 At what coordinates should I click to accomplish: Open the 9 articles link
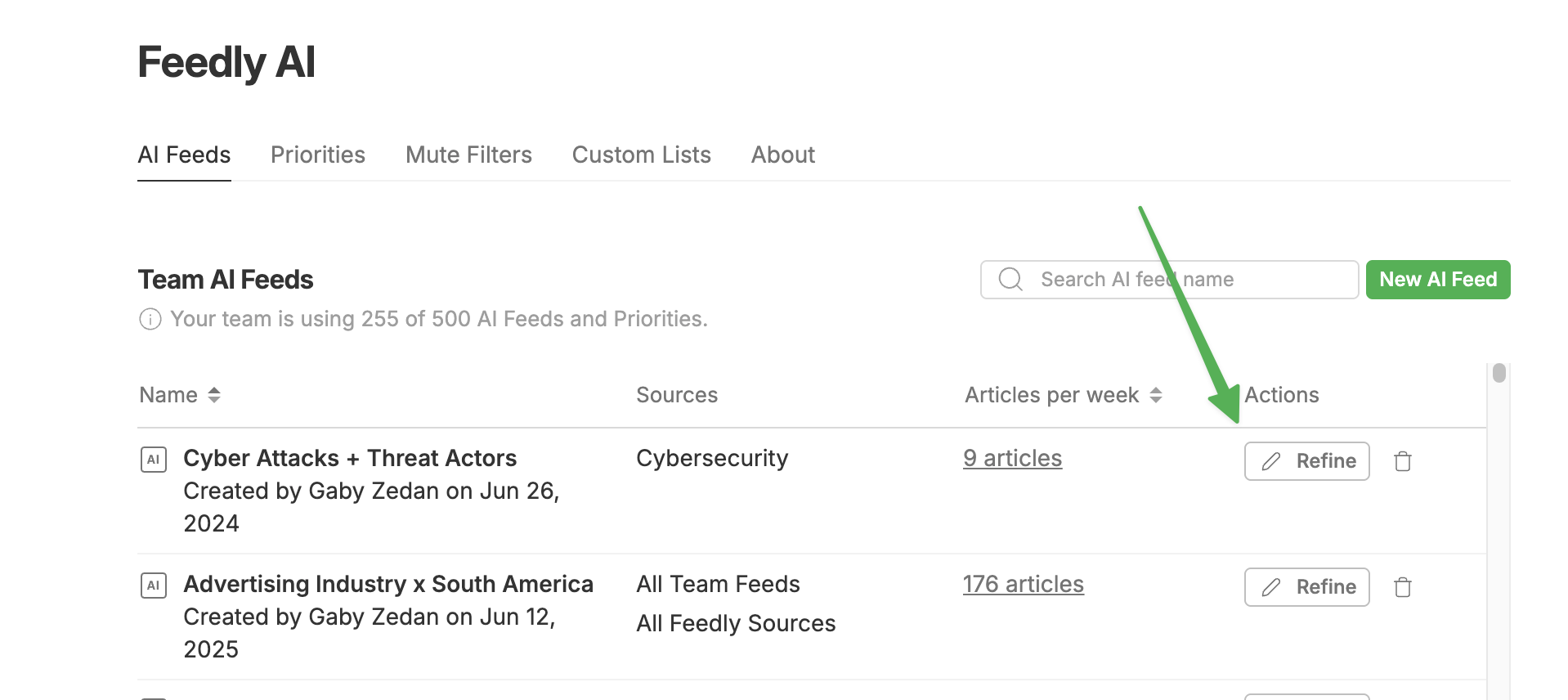click(x=1012, y=458)
